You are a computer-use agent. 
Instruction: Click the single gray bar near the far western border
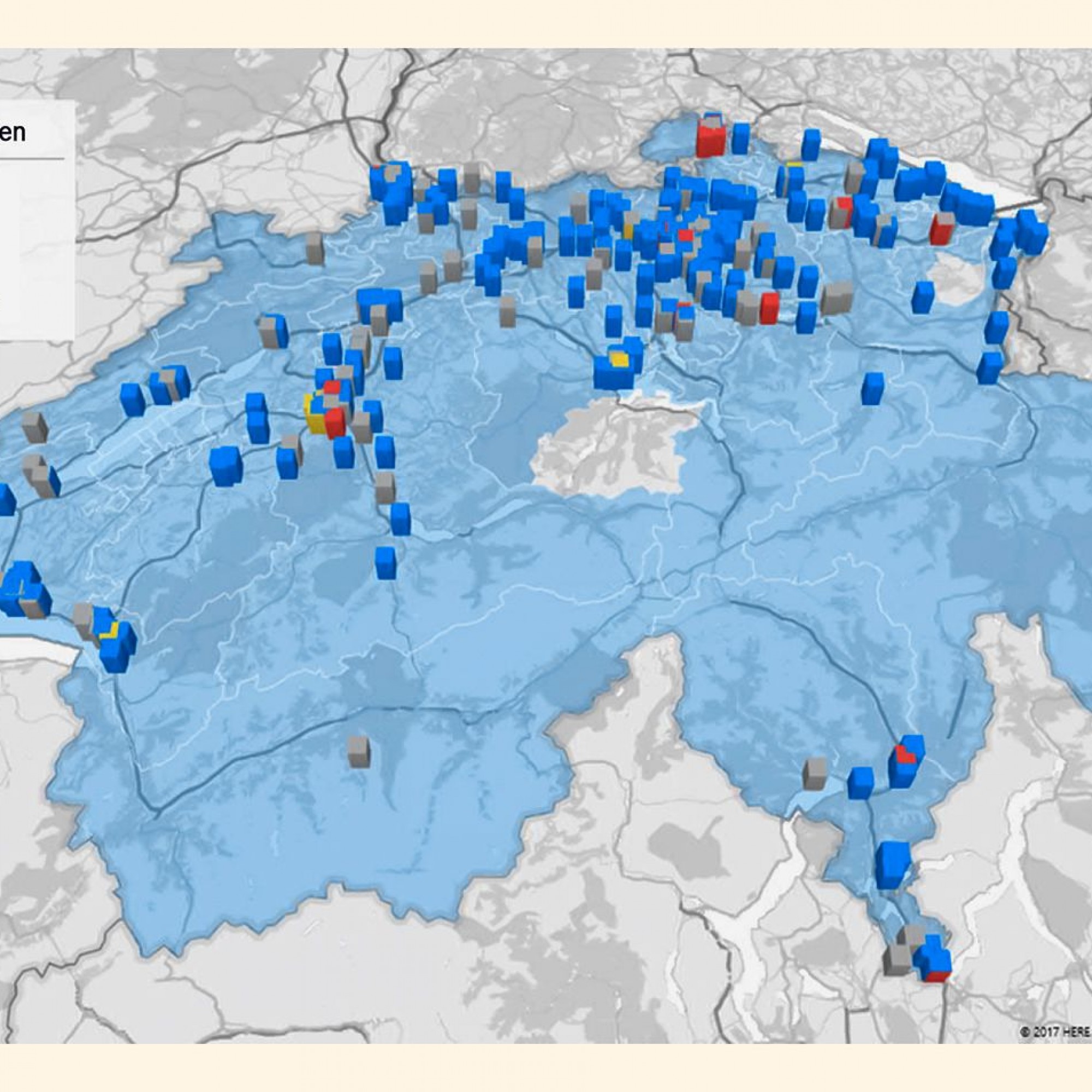35,427
